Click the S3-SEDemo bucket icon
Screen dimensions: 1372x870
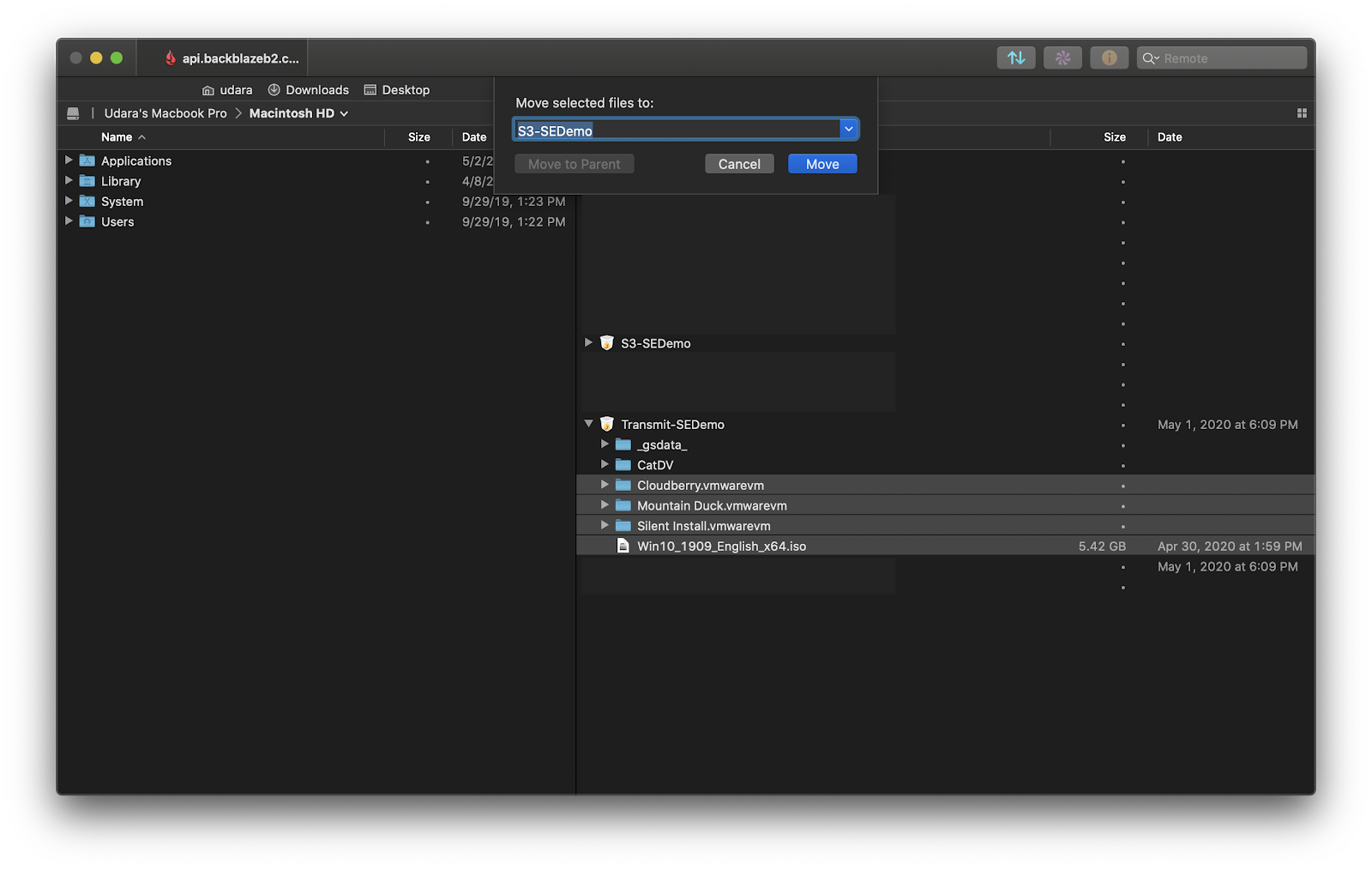[607, 343]
